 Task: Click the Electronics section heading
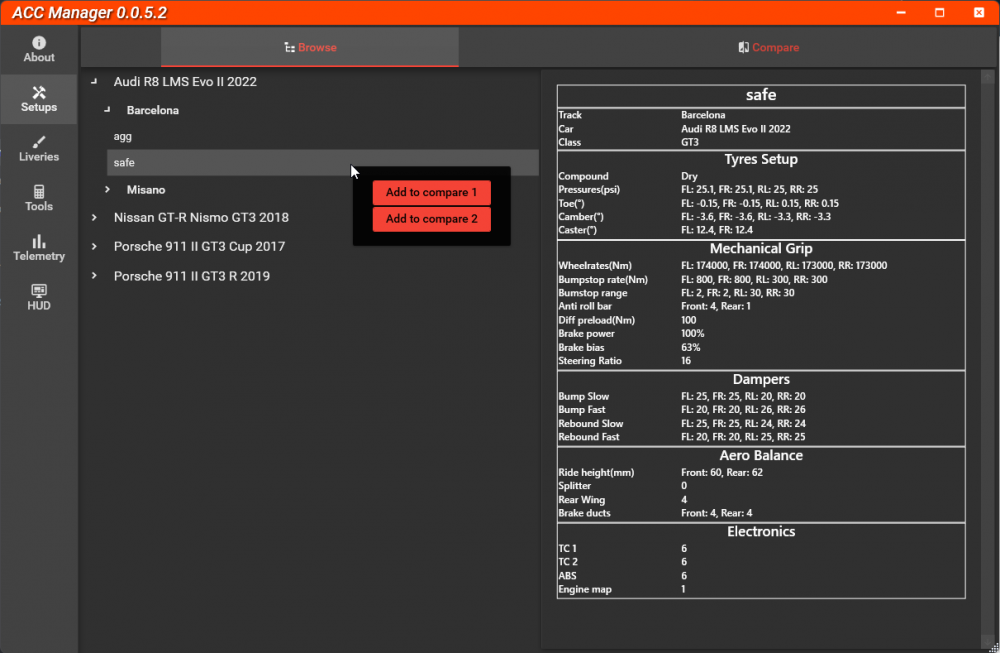[x=761, y=531]
